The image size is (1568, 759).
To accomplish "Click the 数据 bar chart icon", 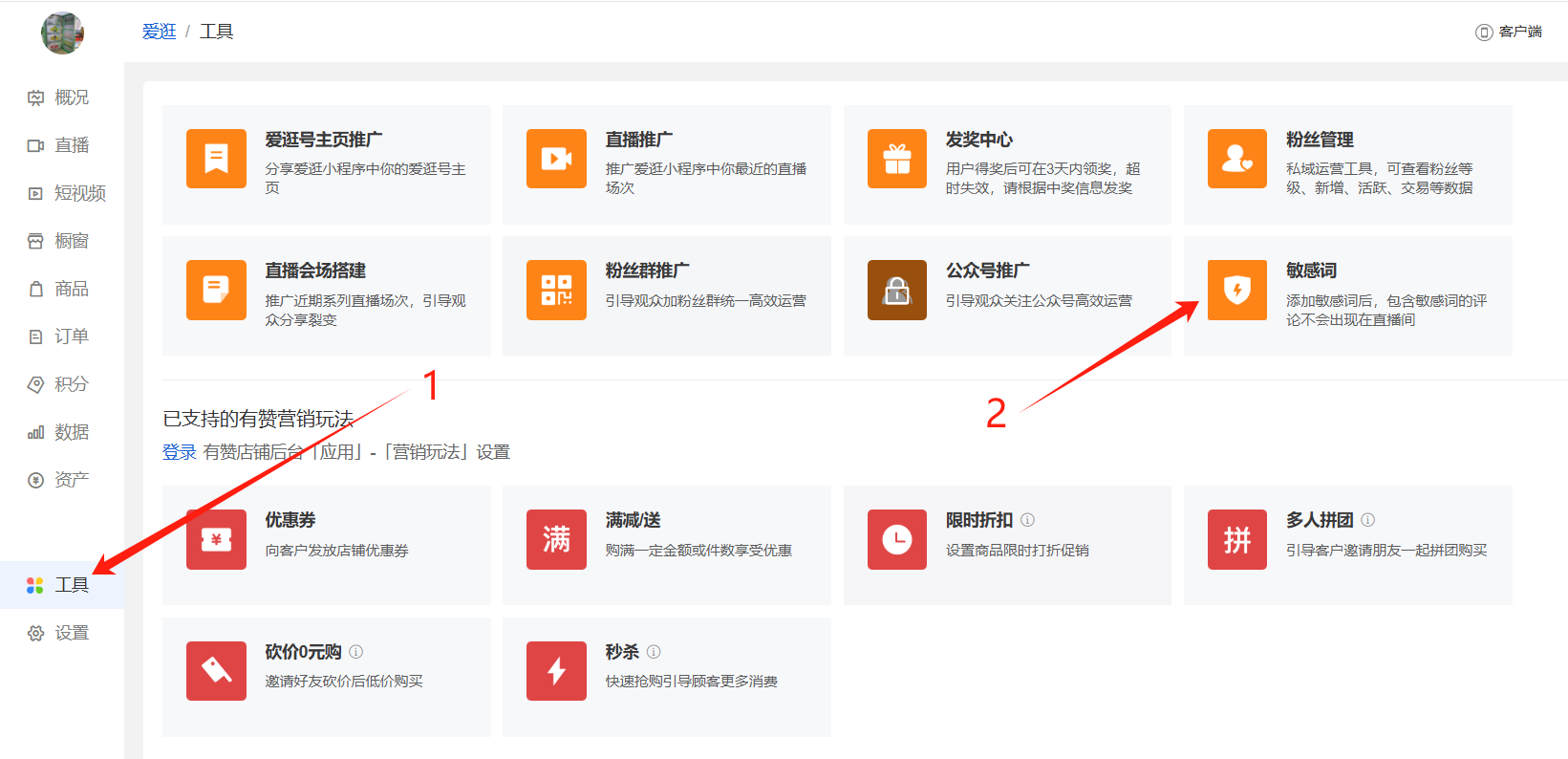I will click(35, 432).
